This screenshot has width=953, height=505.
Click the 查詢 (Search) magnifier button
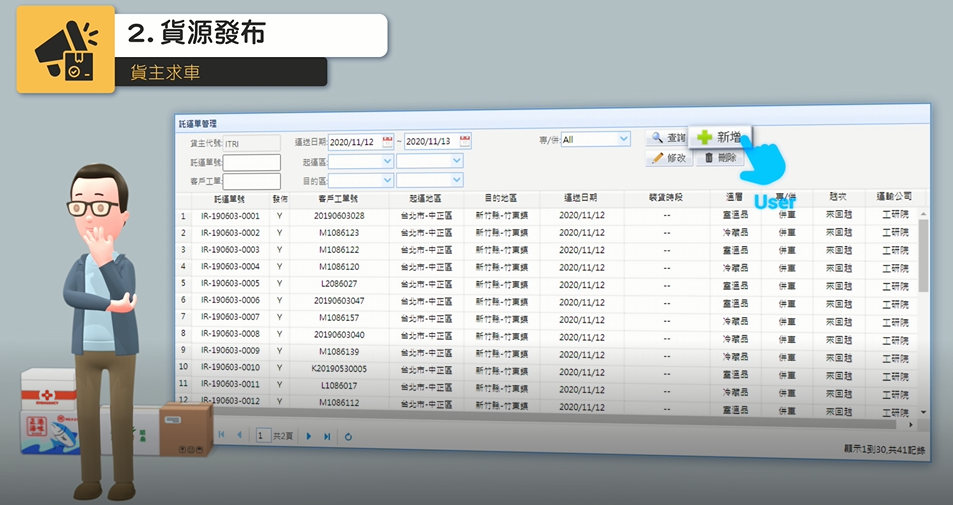click(666, 138)
